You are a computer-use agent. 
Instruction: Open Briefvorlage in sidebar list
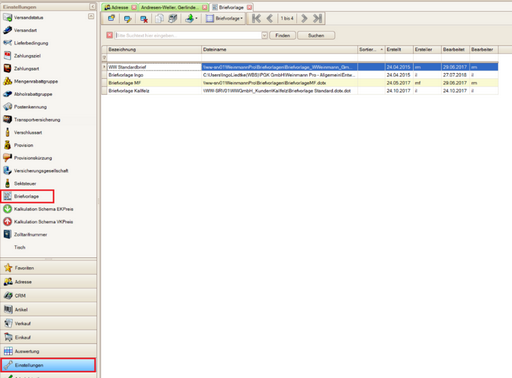click(27, 196)
